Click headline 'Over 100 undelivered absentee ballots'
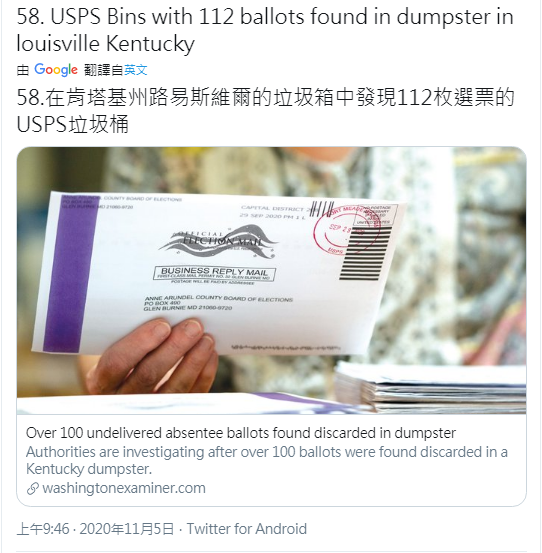This screenshot has width=542, height=553. [241, 433]
